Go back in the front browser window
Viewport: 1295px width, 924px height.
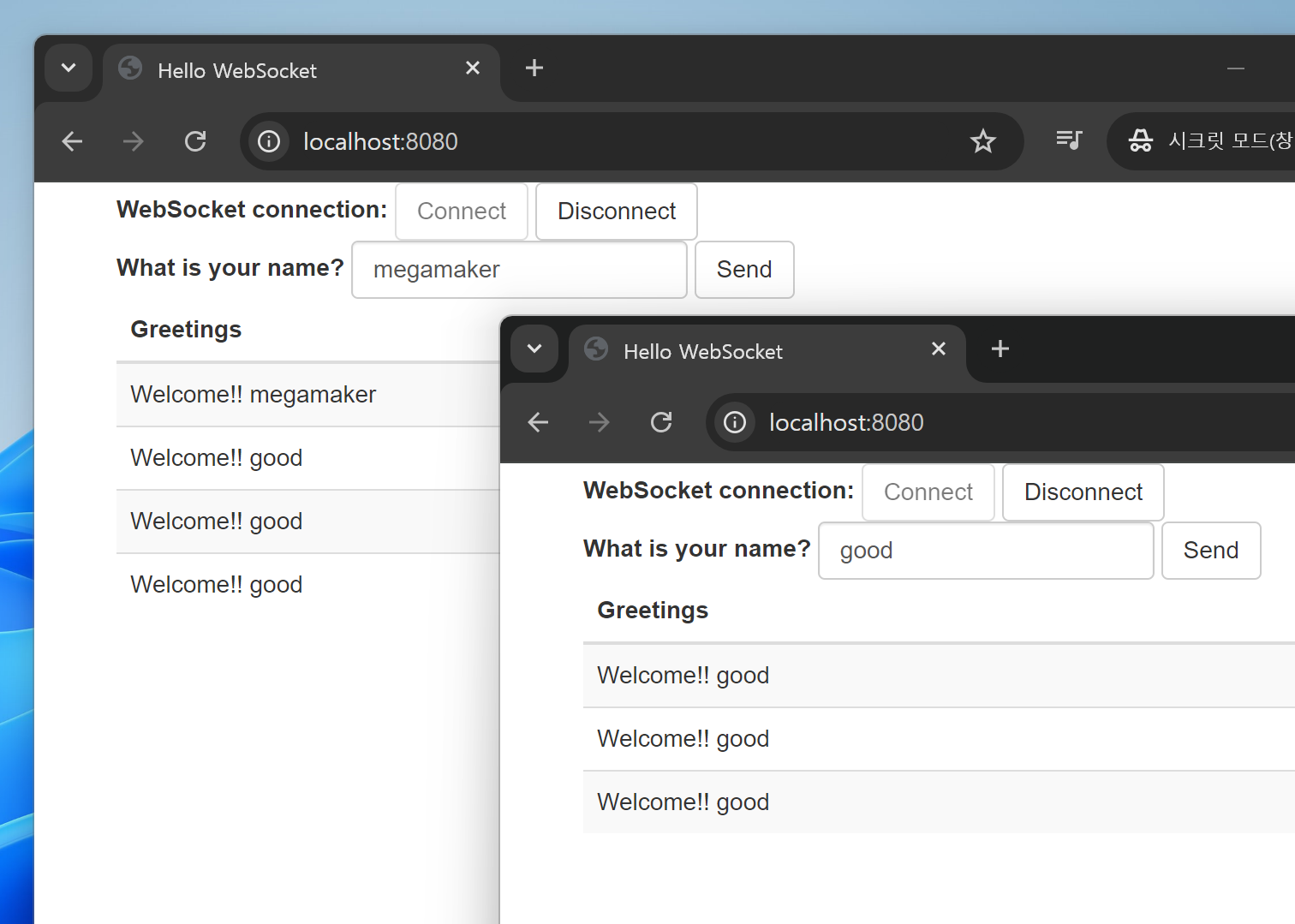(538, 422)
